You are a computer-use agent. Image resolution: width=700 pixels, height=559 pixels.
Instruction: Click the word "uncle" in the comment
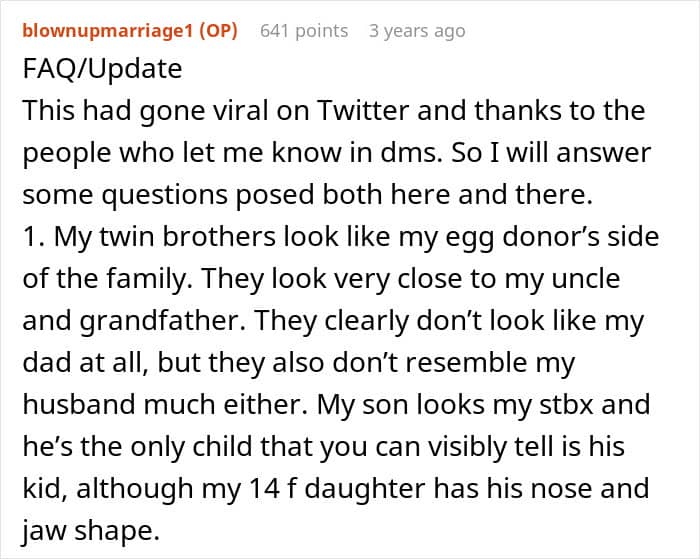[578, 278]
